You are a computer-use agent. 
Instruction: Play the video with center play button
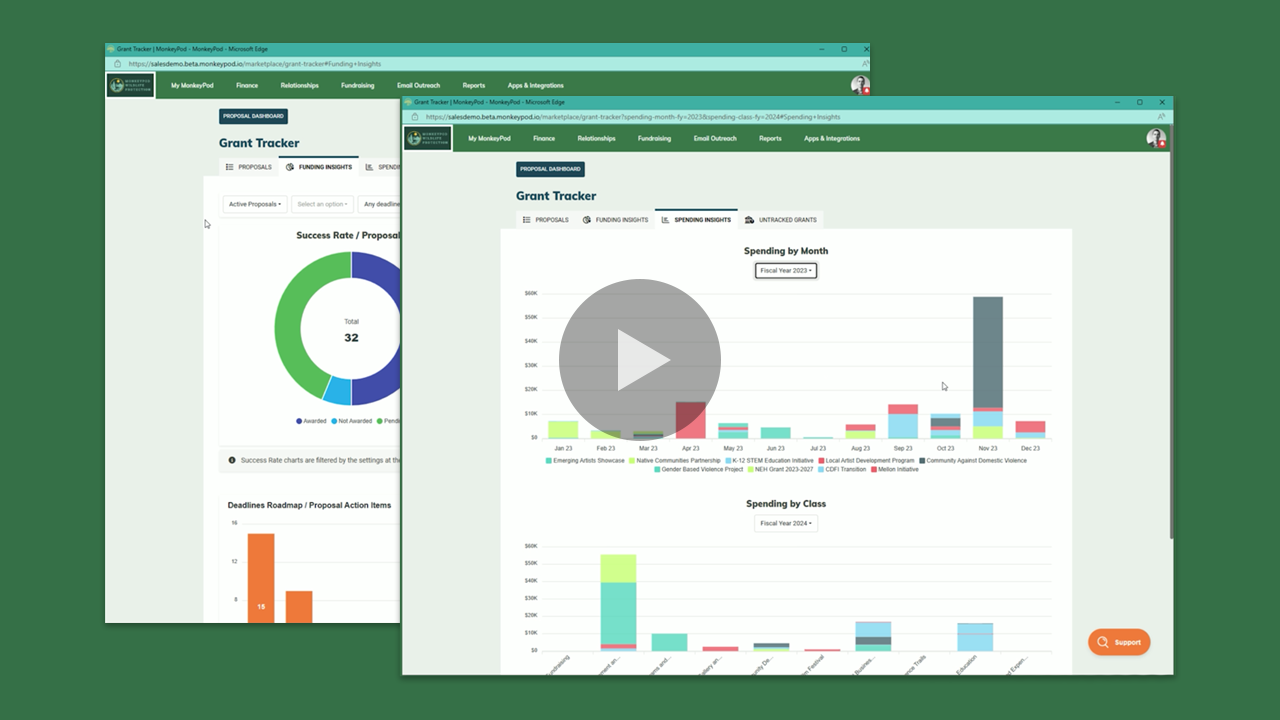pos(640,360)
